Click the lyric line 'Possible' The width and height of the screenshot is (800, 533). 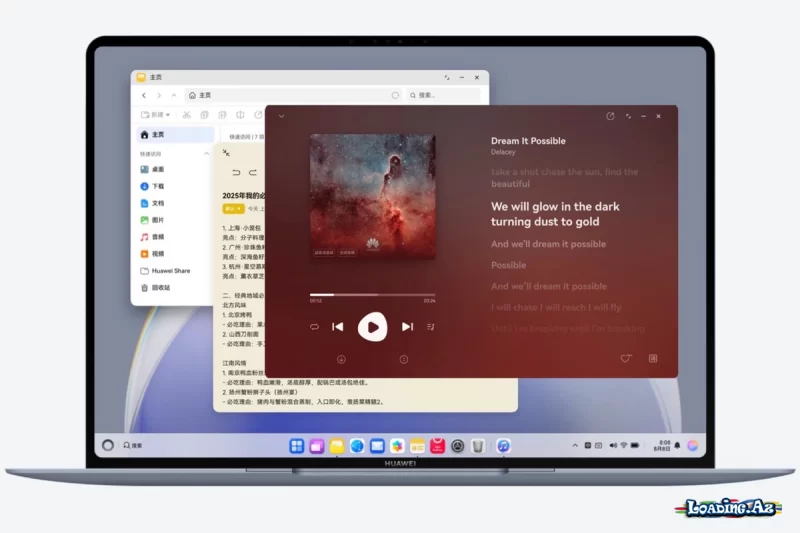click(509, 265)
